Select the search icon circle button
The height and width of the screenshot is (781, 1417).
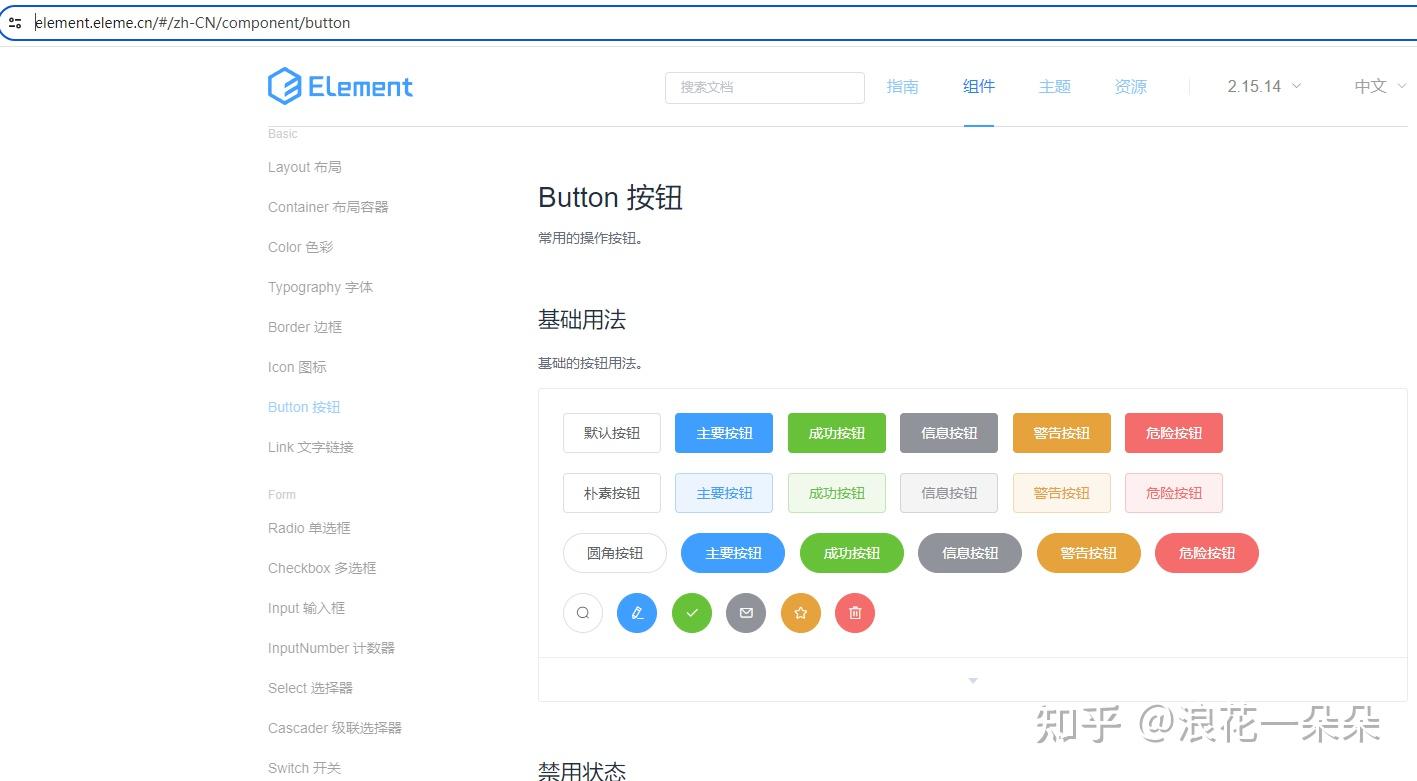tap(583, 612)
